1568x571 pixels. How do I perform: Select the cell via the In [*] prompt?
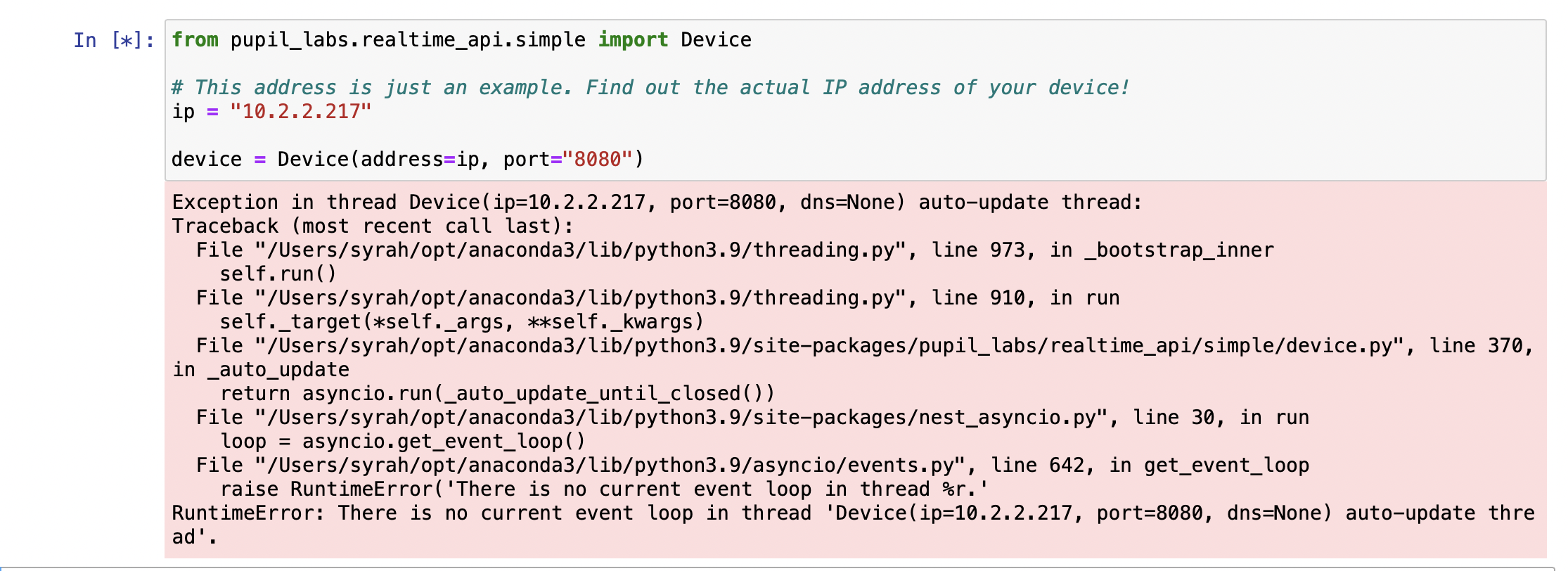114,40
